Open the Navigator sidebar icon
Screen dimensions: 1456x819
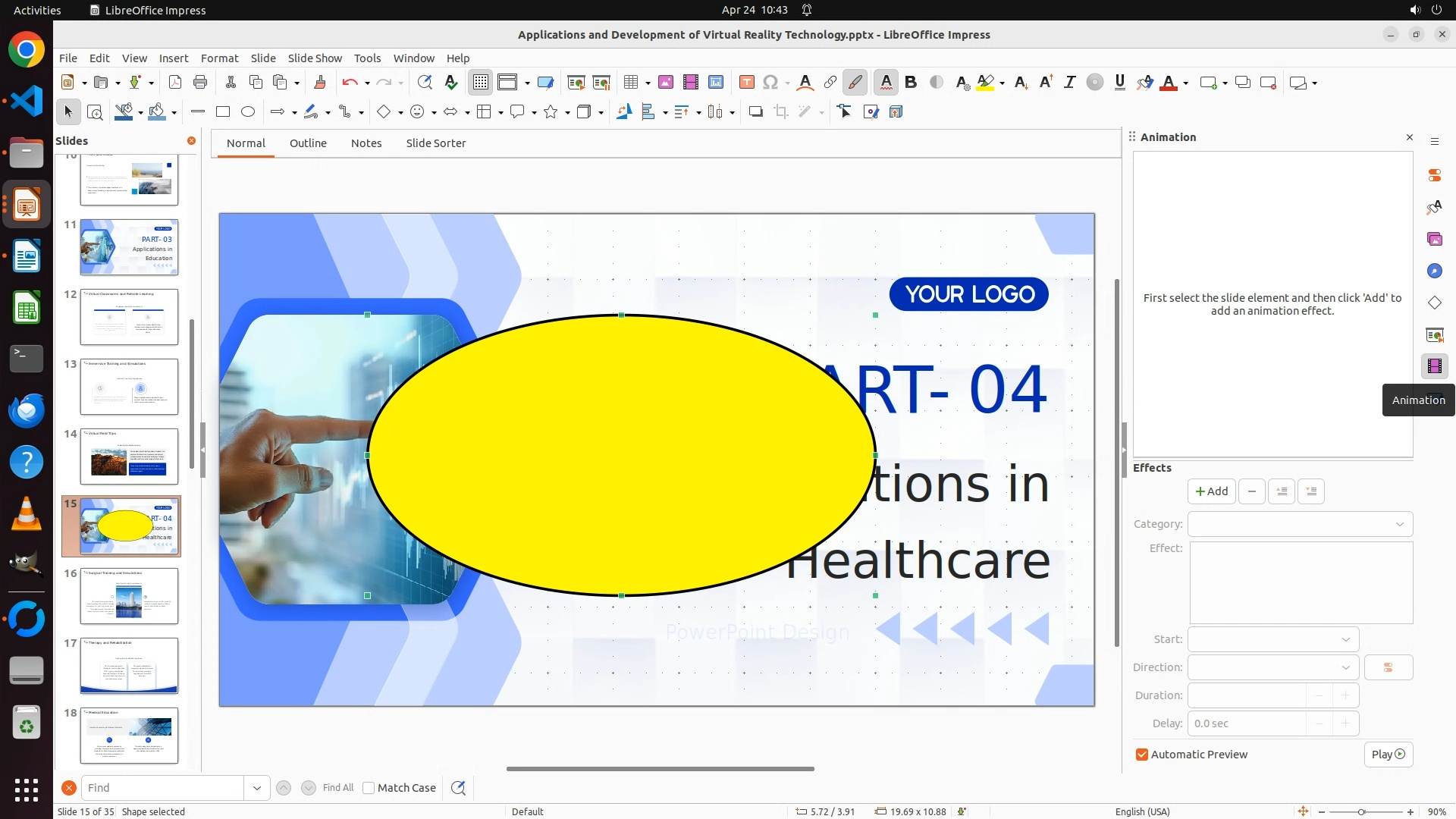click(x=1434, y=271)
